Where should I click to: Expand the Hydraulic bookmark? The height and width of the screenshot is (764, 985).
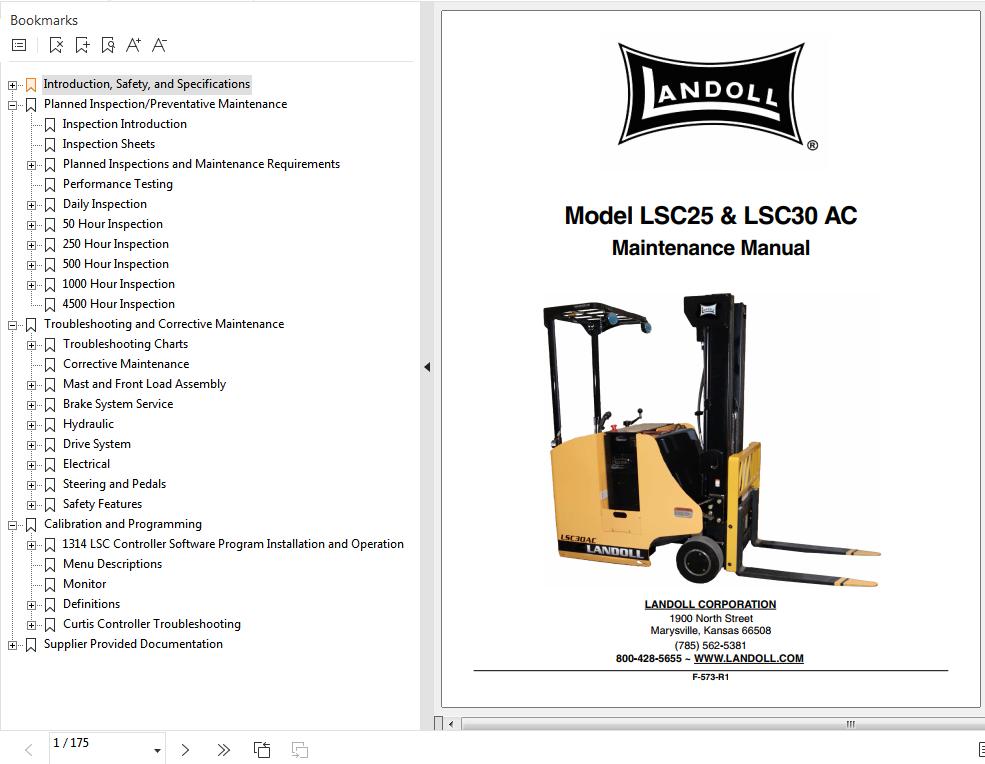point(31,425)
